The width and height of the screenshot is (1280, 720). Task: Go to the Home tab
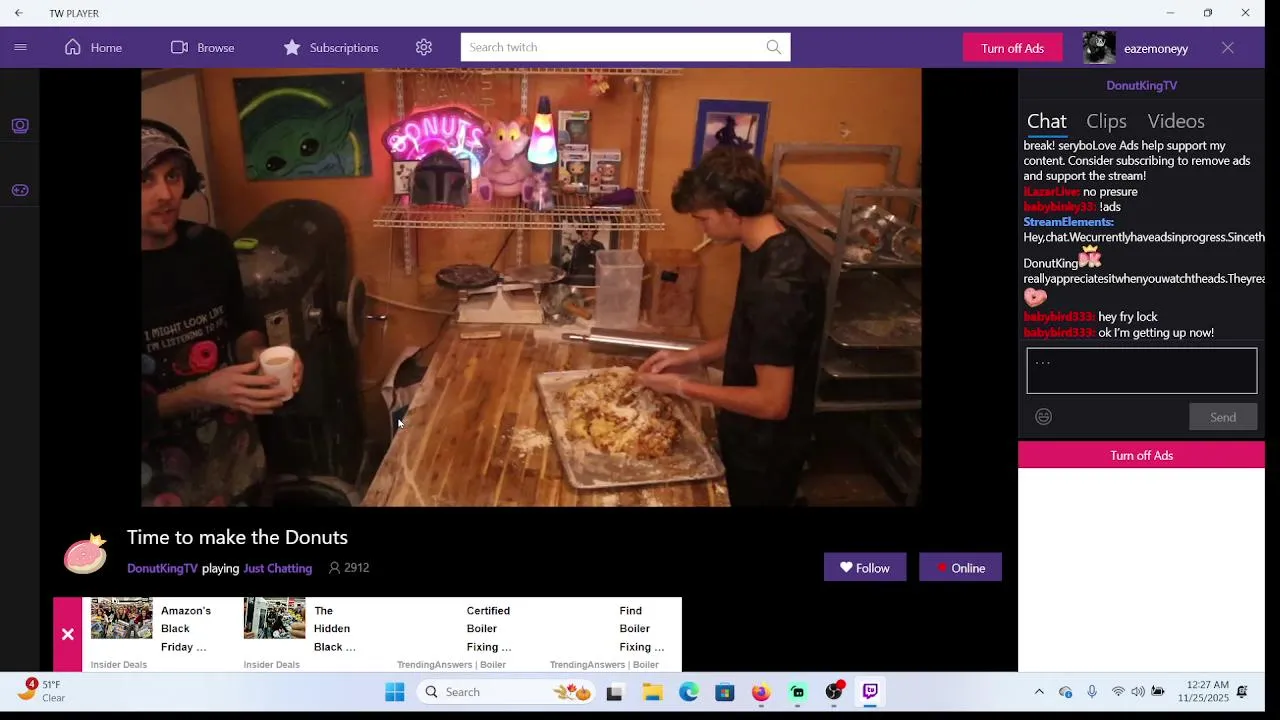pyautogui.click(x=93, y=47)
